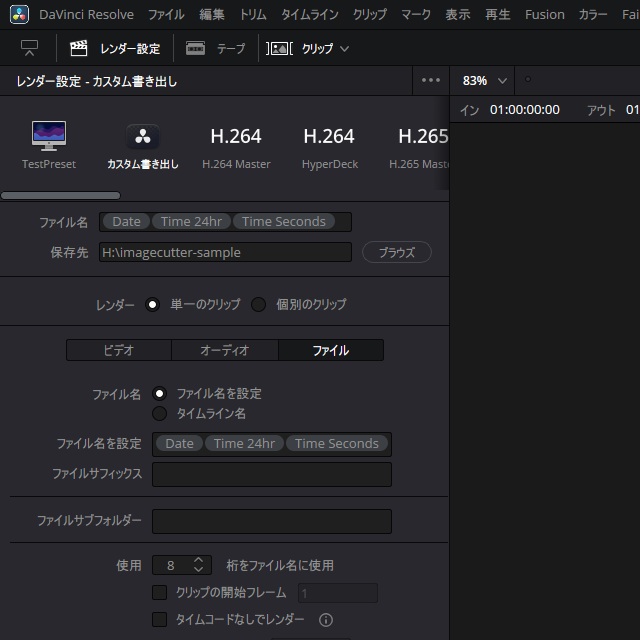Screen dimensions: 640x640
Task: Click the info icon beside タイムコードなしでレンダー
Action: [x=325, y=620]
